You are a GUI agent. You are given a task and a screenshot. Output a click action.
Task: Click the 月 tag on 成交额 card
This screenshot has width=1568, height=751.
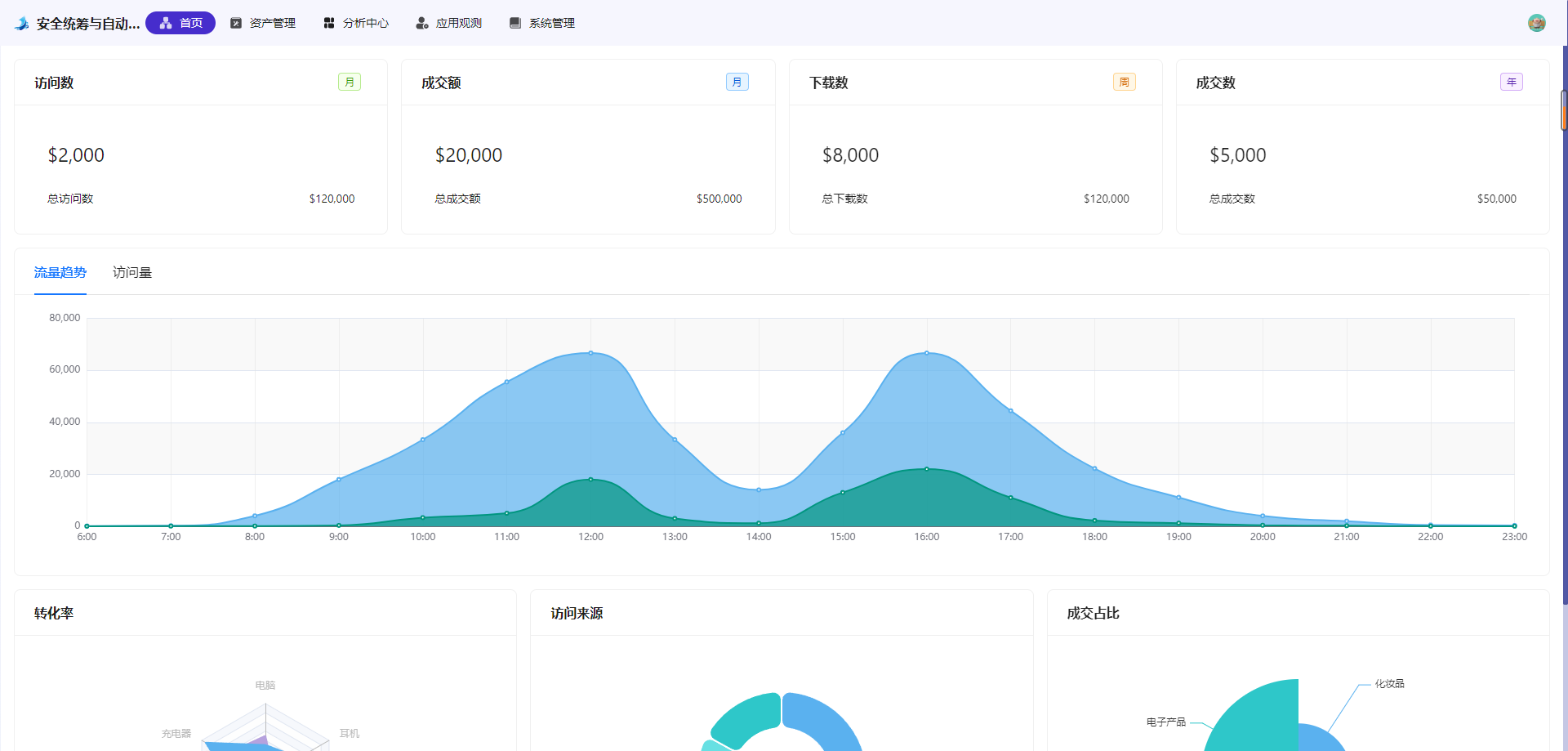(737, 82)
